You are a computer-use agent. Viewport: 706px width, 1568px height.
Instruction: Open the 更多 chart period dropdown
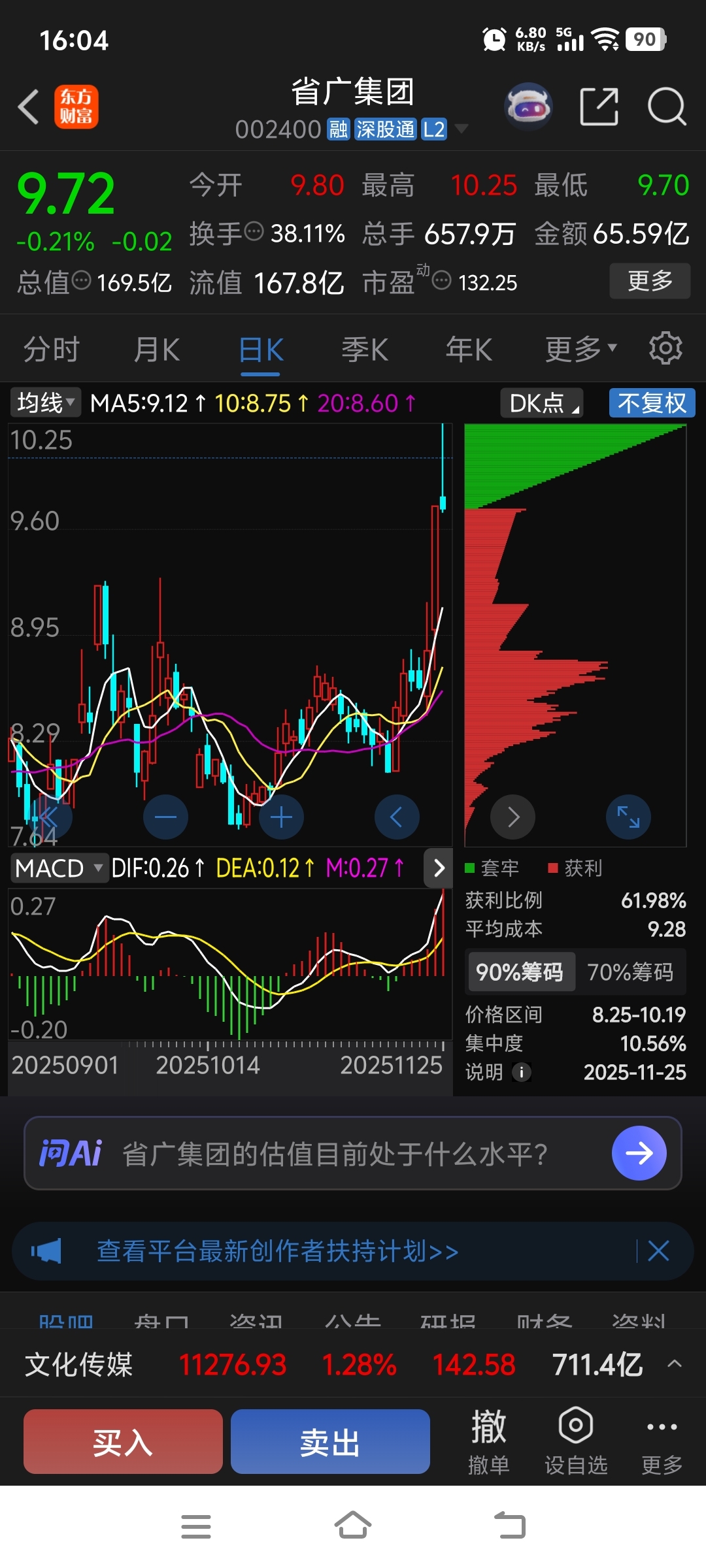[580, 350]
